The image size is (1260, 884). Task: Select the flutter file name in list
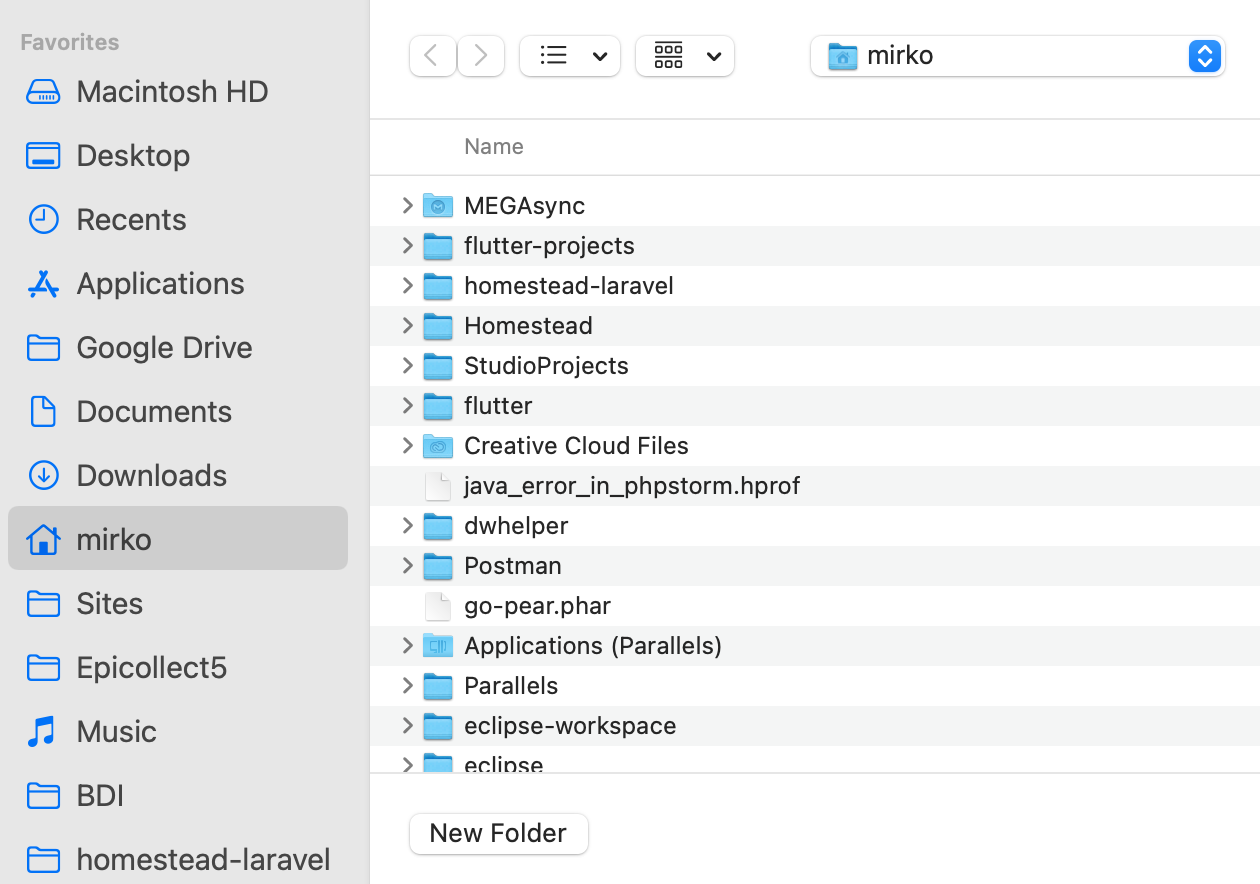click(x=498, y=406)
